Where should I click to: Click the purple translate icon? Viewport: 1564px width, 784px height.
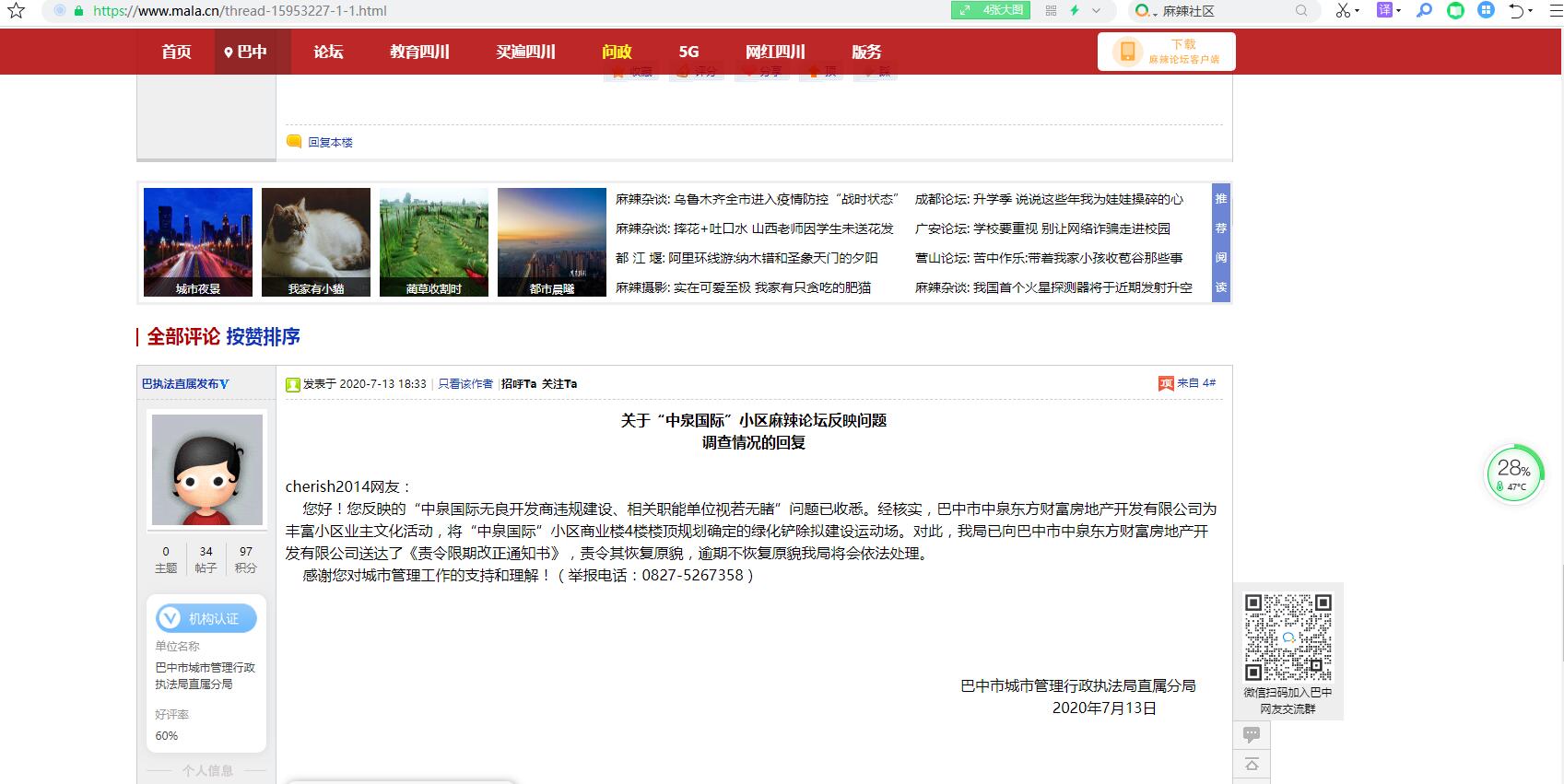[1384, 11]
